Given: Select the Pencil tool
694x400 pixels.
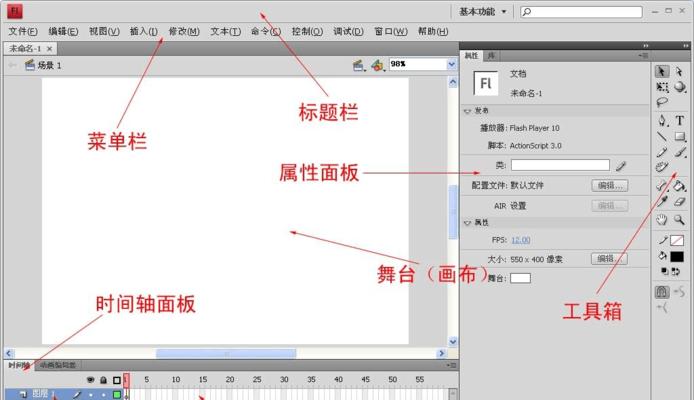Looking at the screenshot, I should [x=662, y=152].
